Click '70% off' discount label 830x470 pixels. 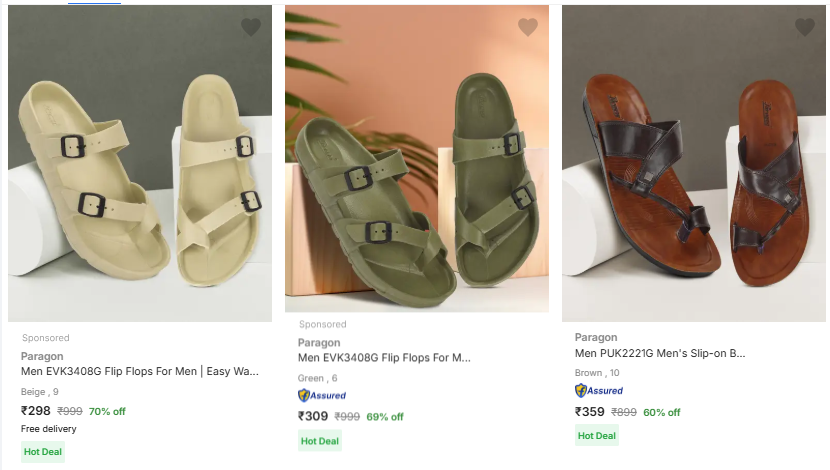(107, 411)
